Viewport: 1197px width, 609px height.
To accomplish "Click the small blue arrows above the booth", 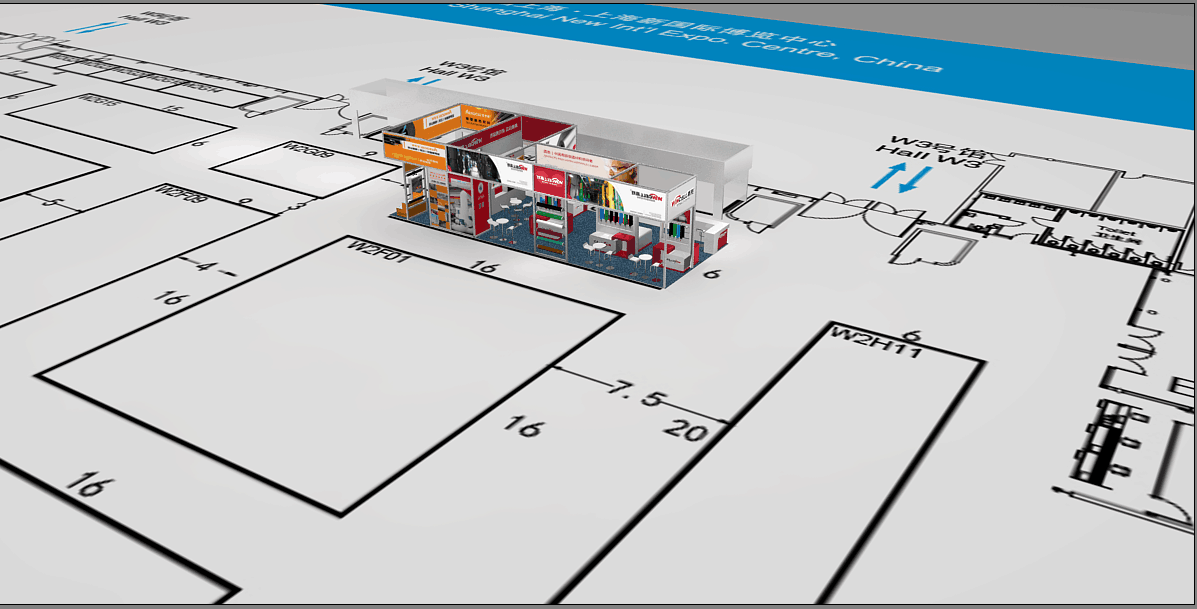I will tap(422, 79).
